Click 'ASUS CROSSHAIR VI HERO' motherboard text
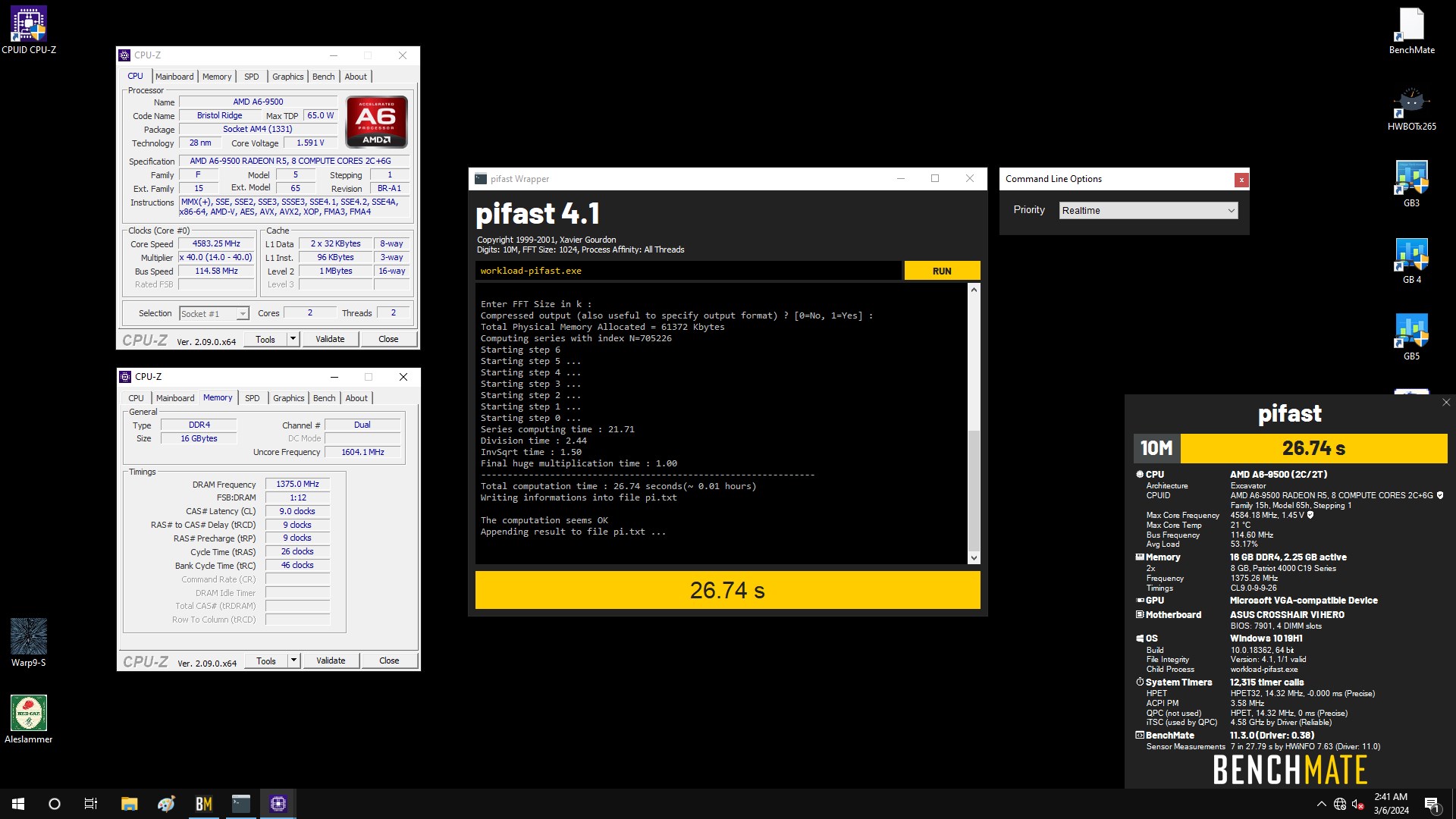 [1287, 615]
